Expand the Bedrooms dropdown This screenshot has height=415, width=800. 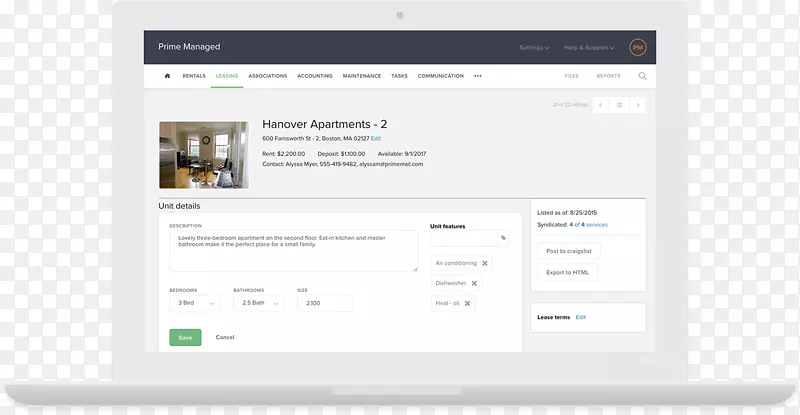[196, 303]
